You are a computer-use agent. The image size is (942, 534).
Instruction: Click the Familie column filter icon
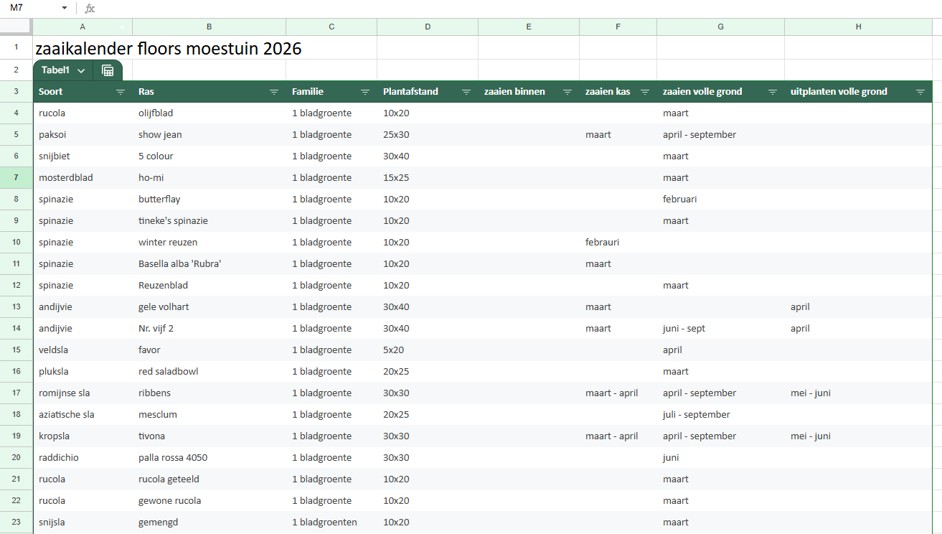365,92
